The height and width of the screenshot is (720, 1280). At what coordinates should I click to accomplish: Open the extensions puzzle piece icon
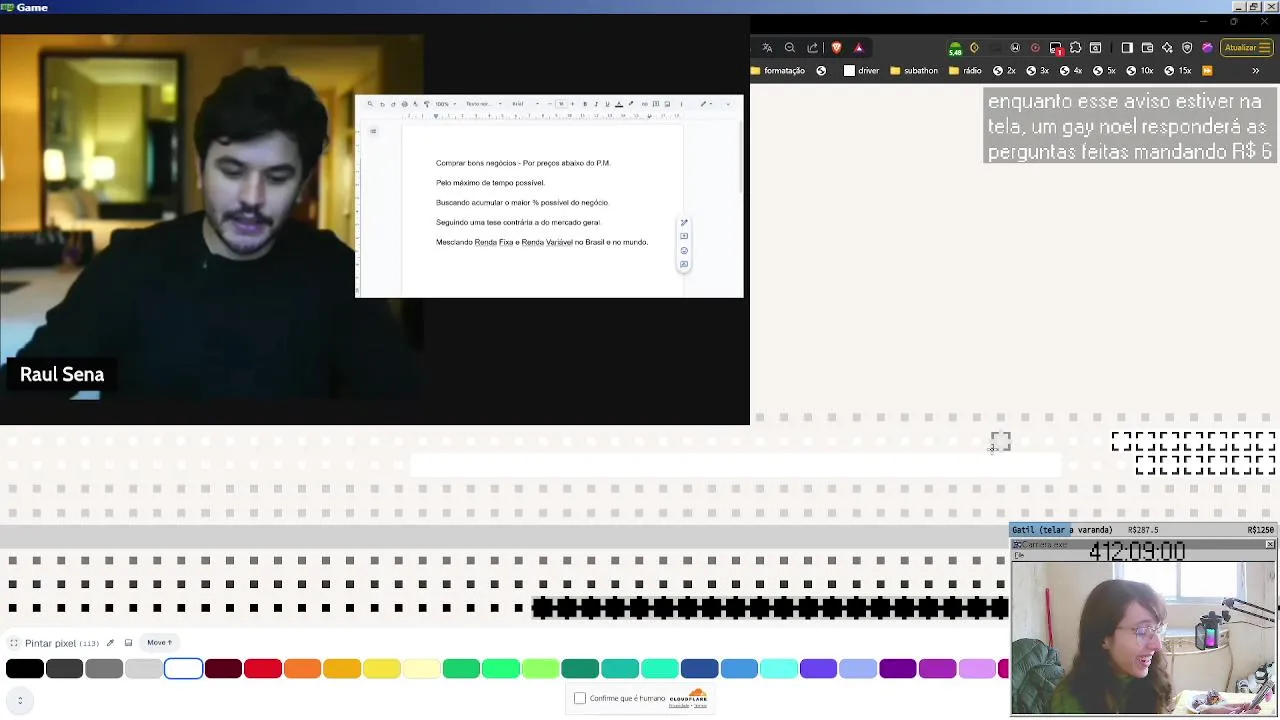[x=1076, y=47]
